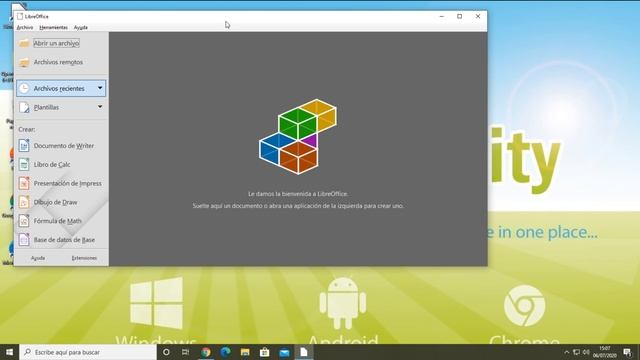
Task: Open Microsoft Store from taskbar
Action: pyautogui.click(x=264, y=352)
